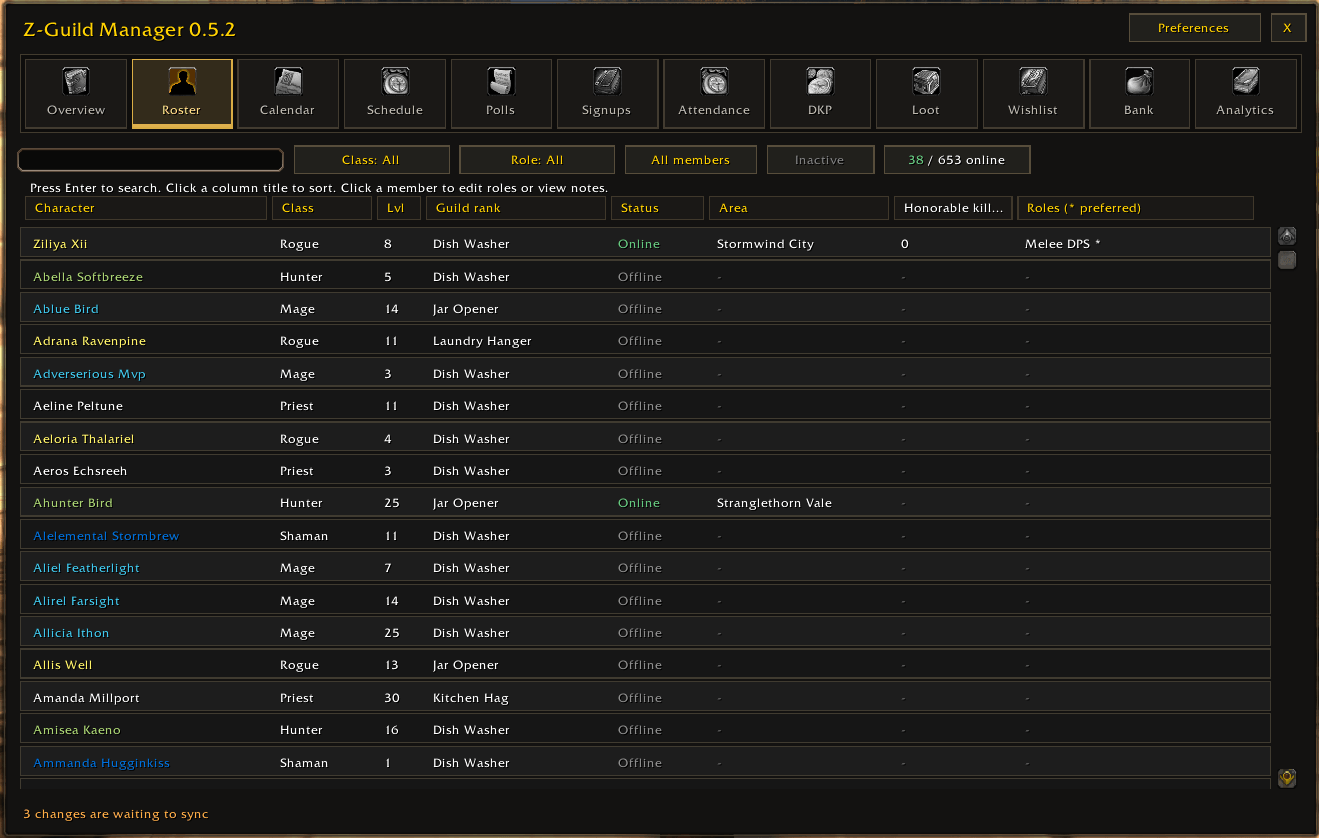Select member Ablue Bird
The image size is (1319, 838).
click(x=645, y=309)
